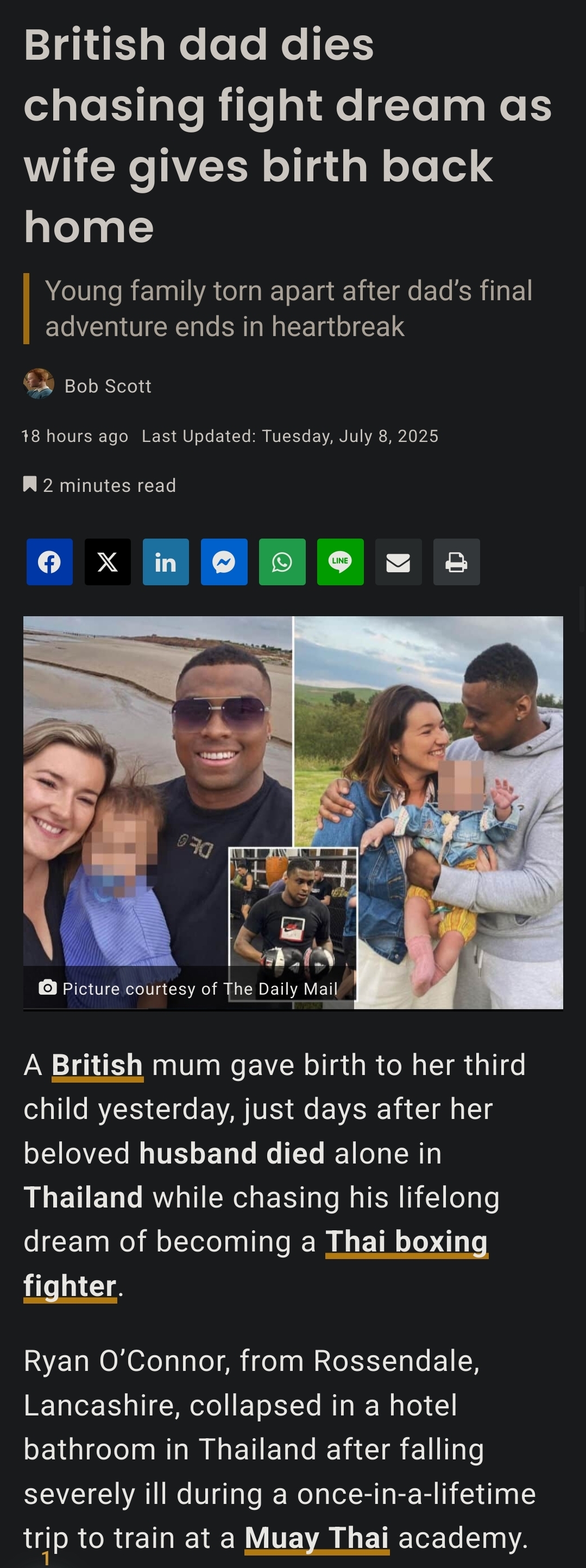The width and height of the screenshot is (586, 1568).
Task: Print the article
Action: pos(457,562)
